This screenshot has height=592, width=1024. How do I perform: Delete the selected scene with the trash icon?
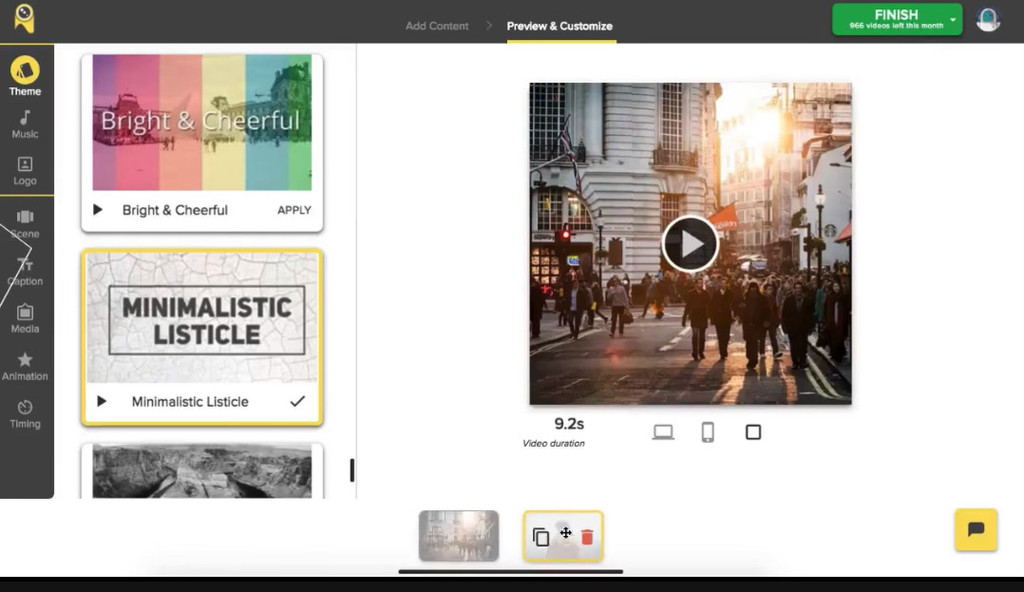click(x=586, y=536)
